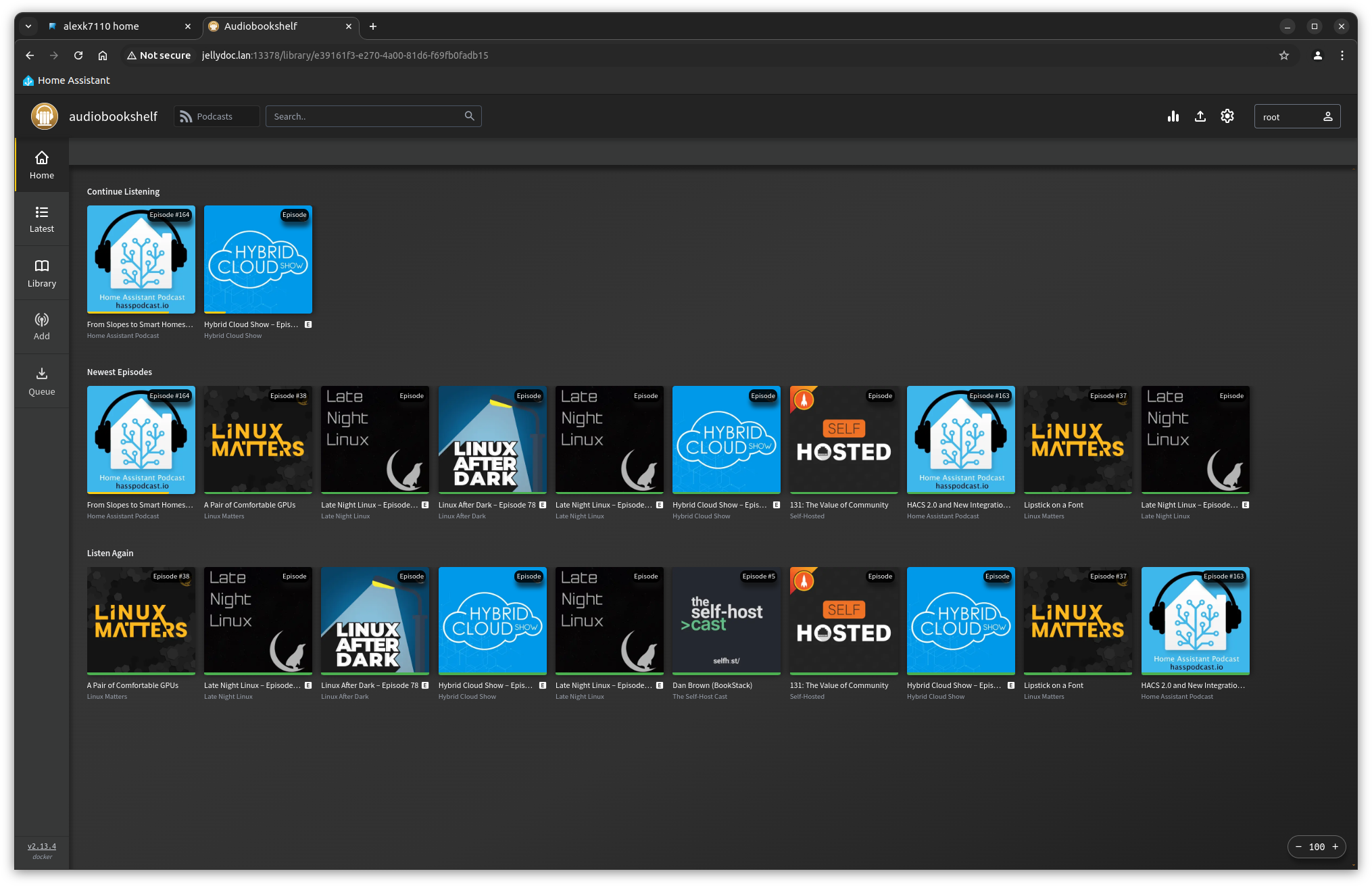Open the audiobookshelf logo icon
The height and width of the screenshot is (886, 1372).
45,116
